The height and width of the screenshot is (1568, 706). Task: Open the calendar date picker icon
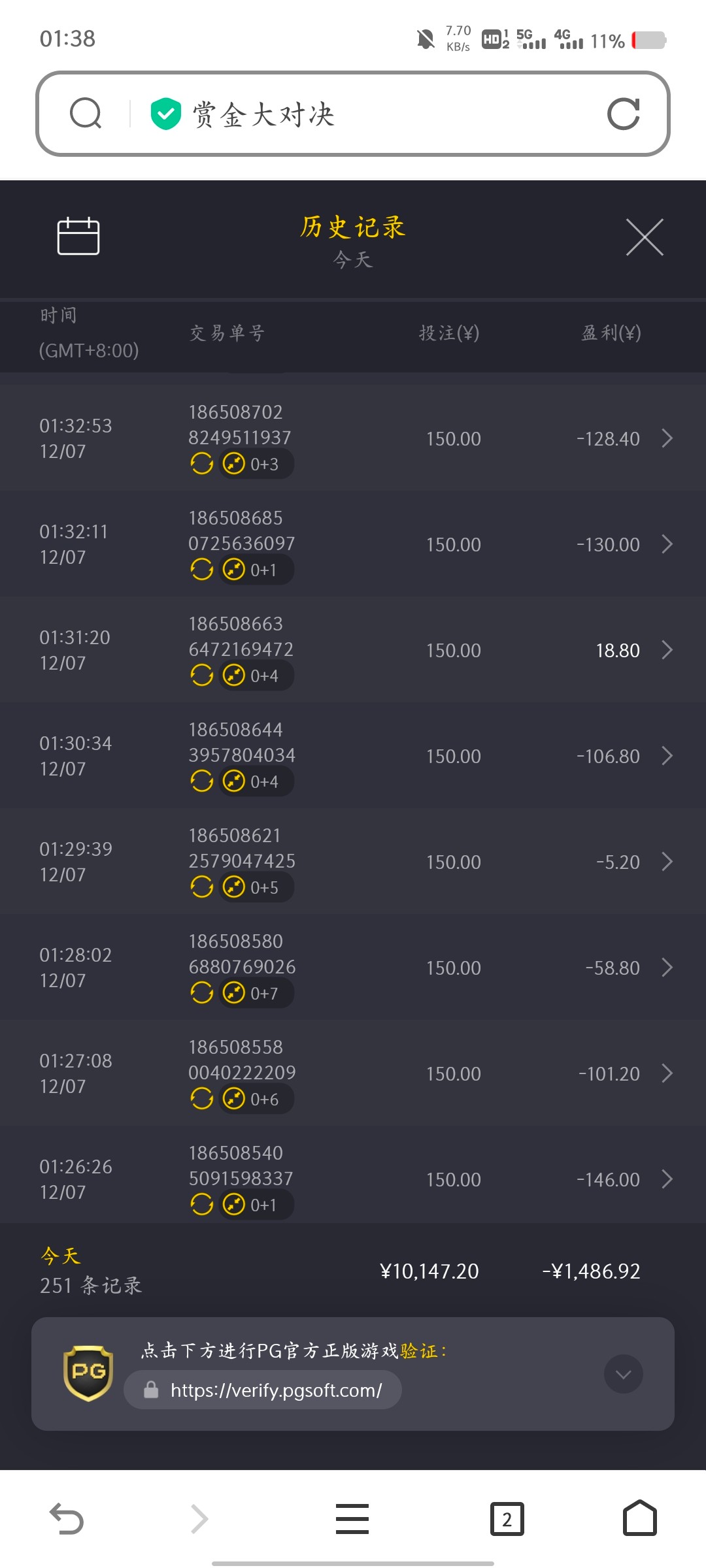(78, 236)
